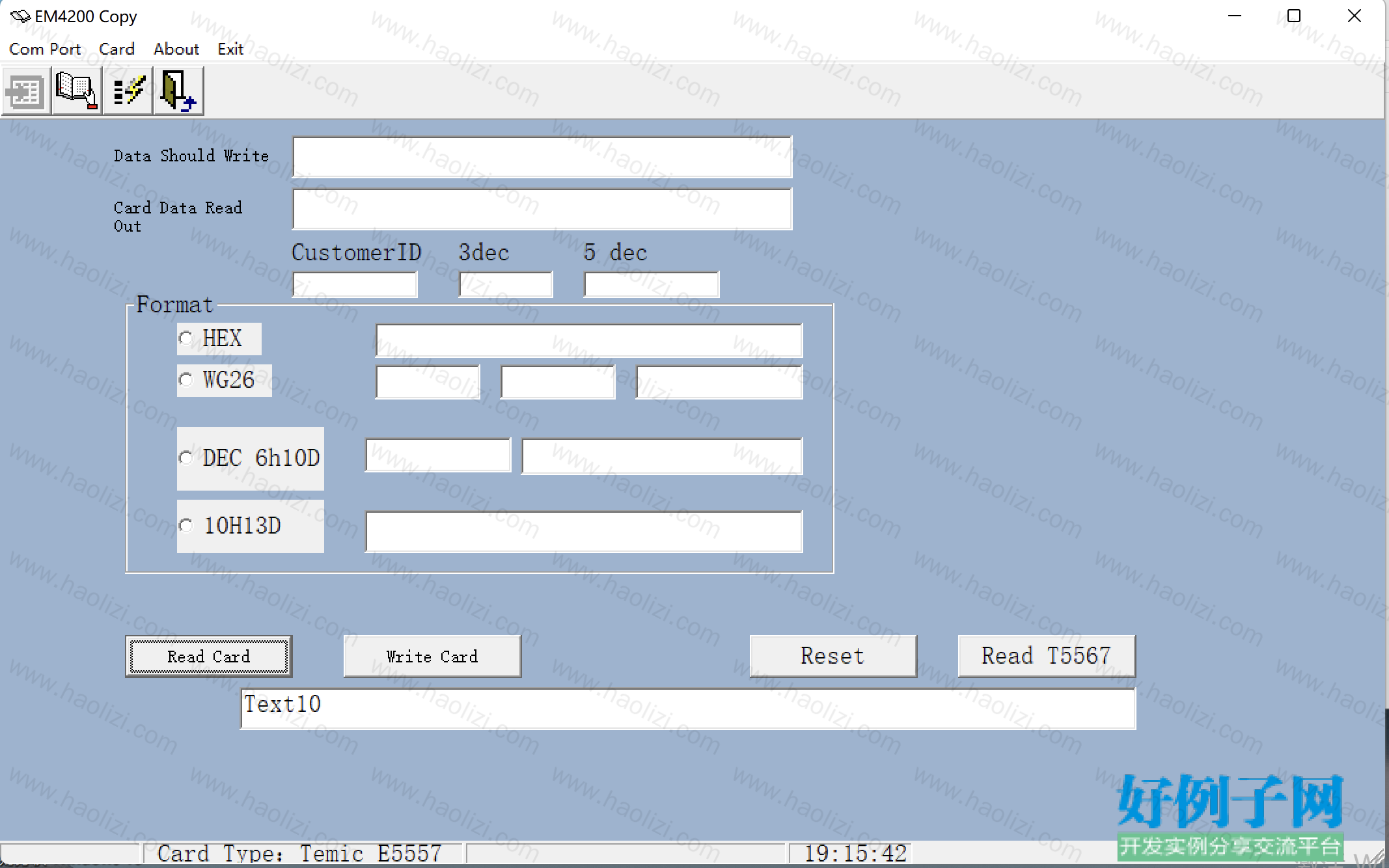Click the 5 dec input box
This screenshot has height=868, width=1389.
pos(652,284)
